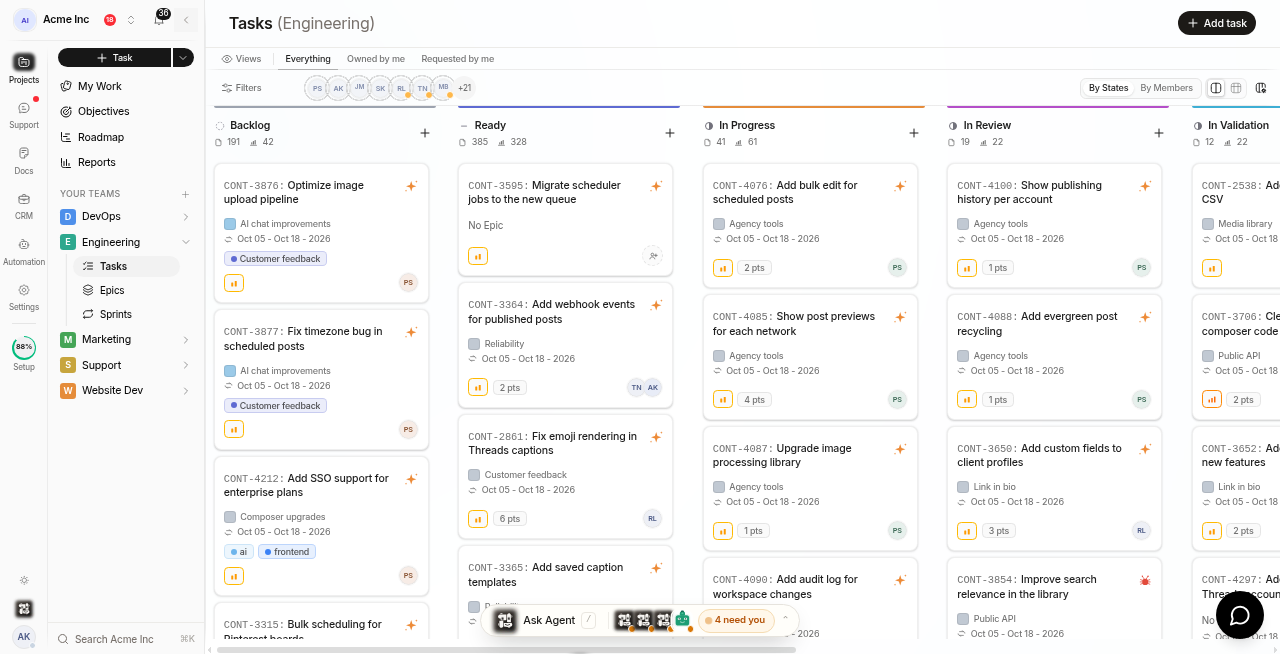Open Support in the left rail
The image size is (1280, 654).
pyautogui.click(x=24, y=114)
